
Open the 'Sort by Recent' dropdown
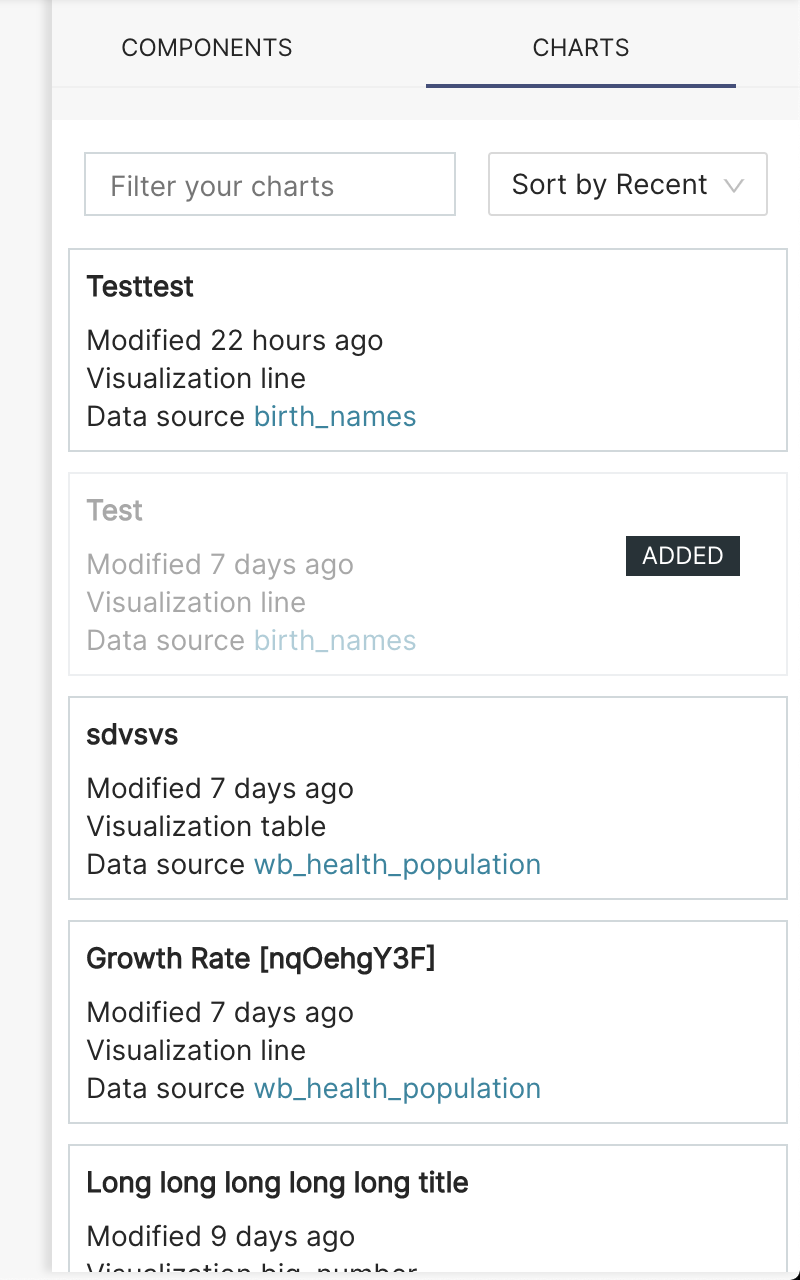coord(610,185)
